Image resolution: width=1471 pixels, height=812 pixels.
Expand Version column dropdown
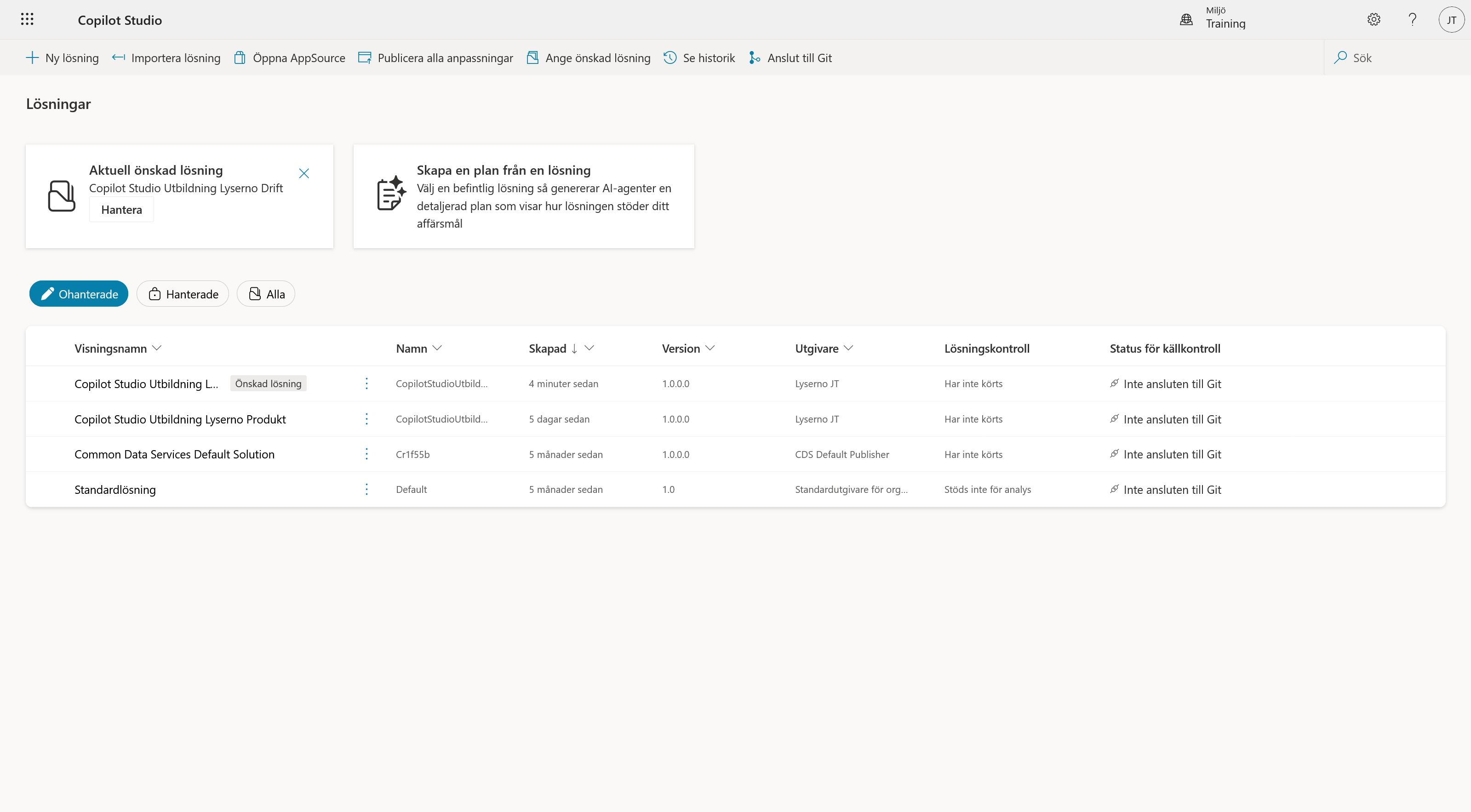(710, 349)
